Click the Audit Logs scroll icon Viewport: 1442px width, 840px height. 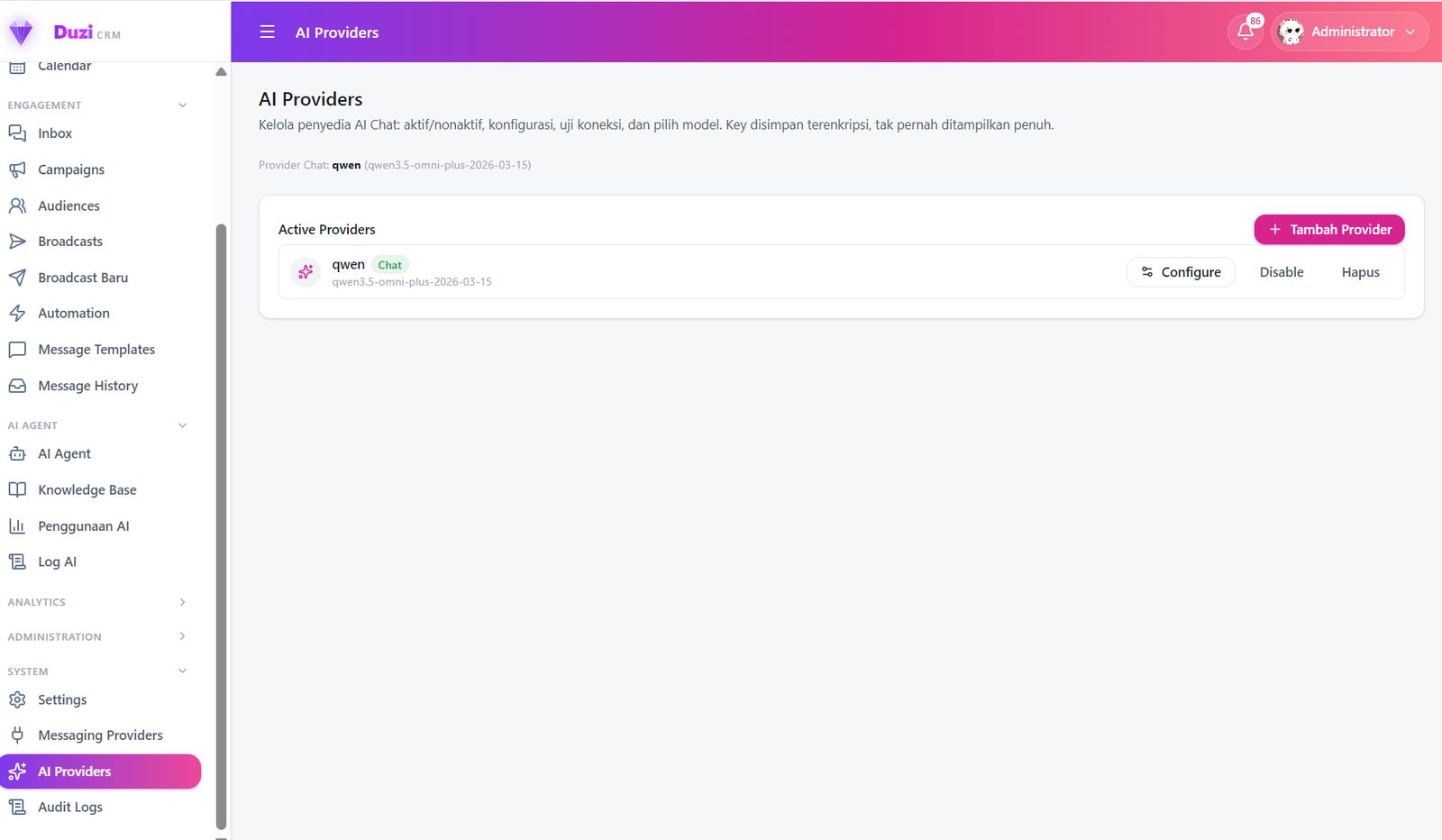click(x=17, y=807)
